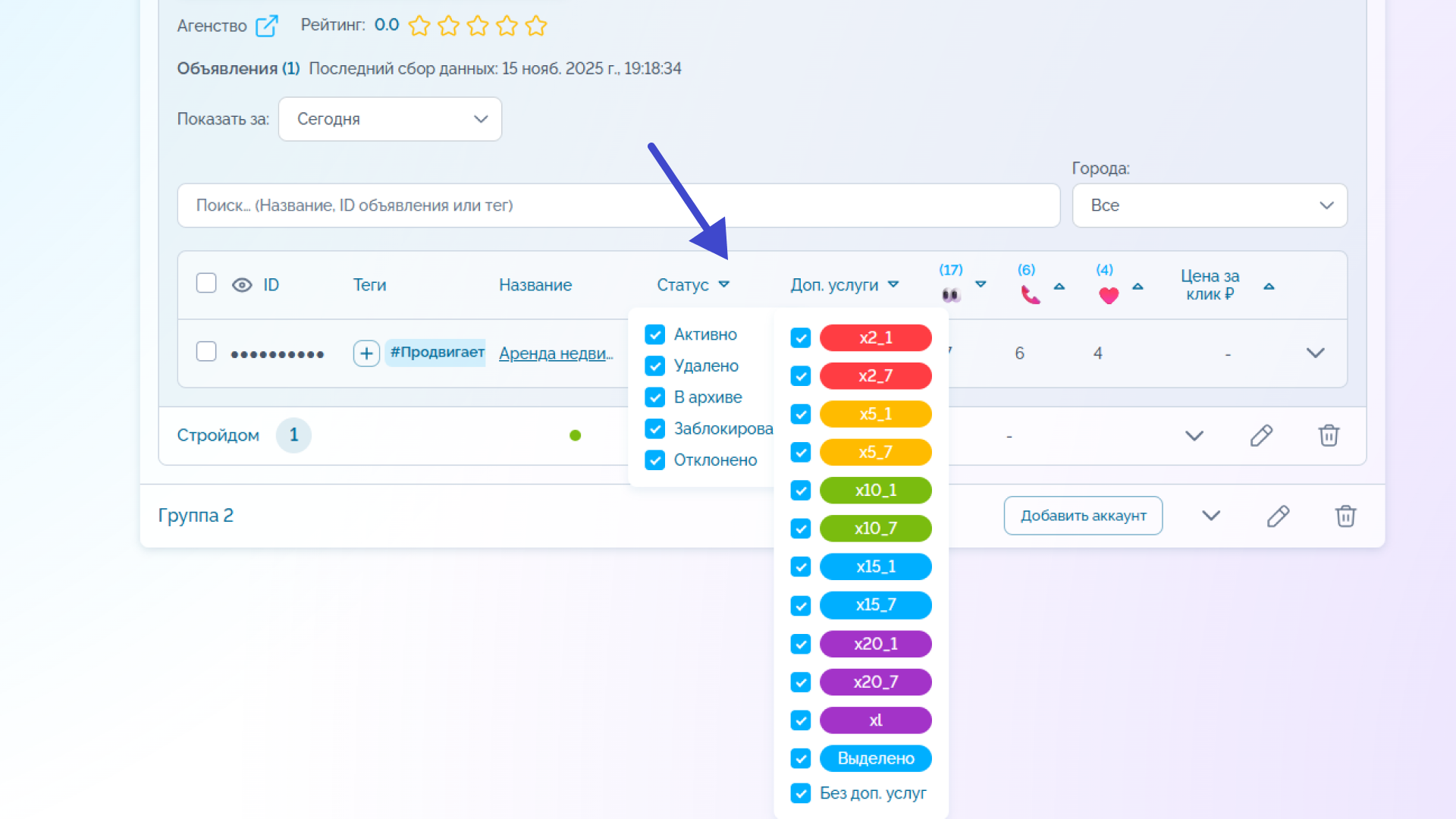Click the search field for listings
Image resolution: width=1456 pixels, height=819 pixels.
[x=618, y=206]
